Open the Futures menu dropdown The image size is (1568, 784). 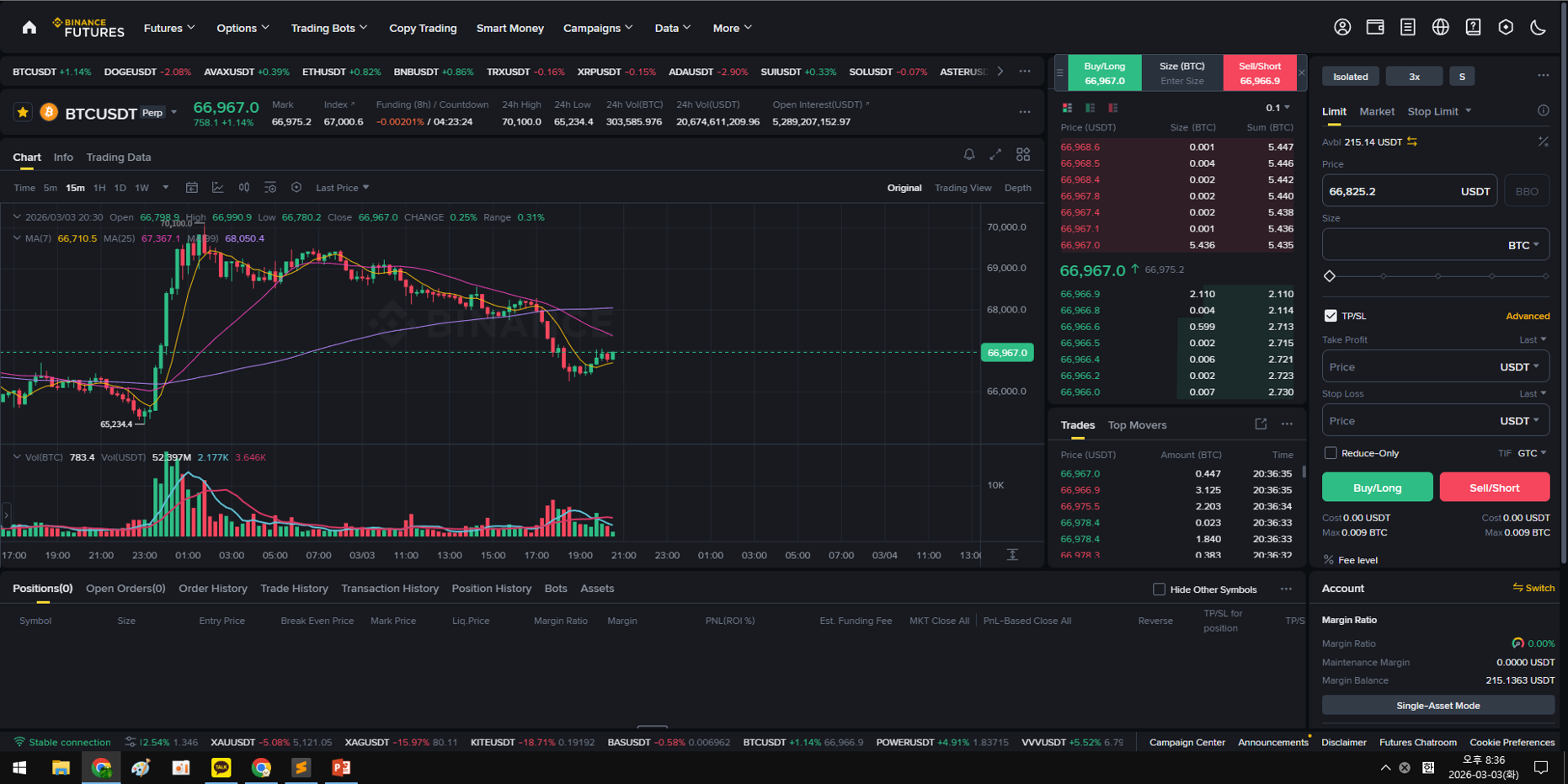(x=169, y=28)
